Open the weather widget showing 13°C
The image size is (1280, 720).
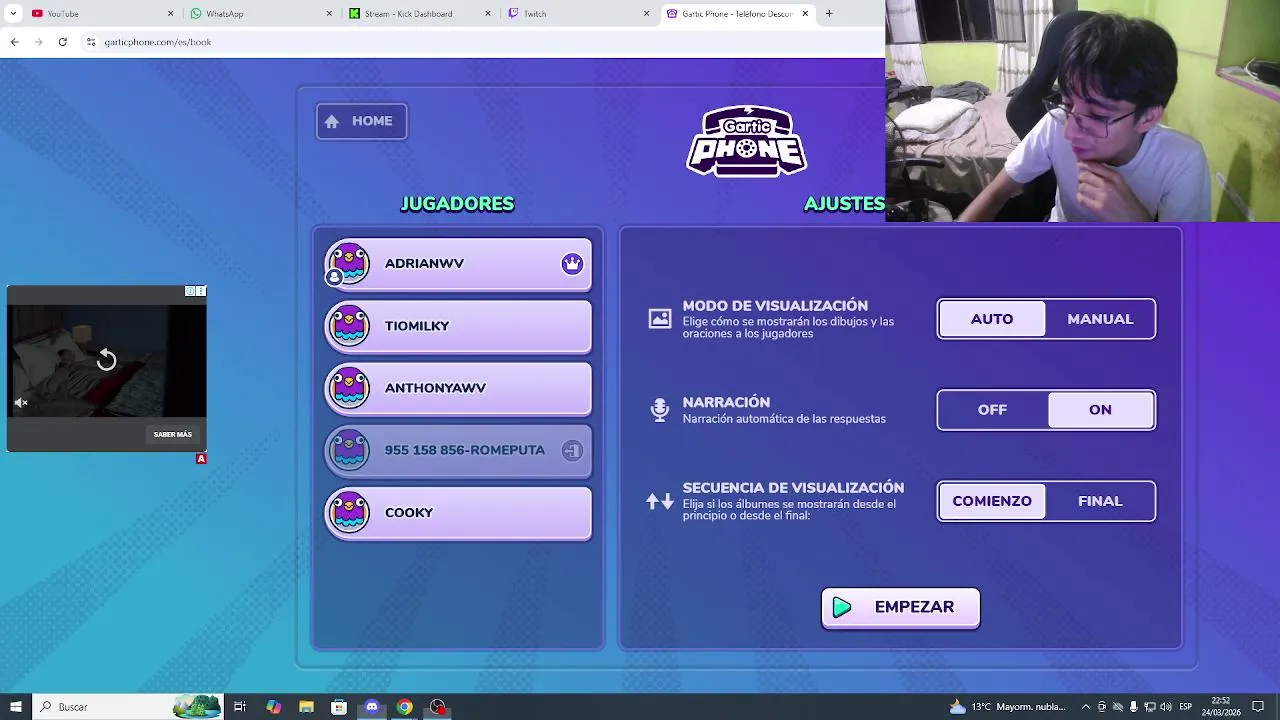1008,707
